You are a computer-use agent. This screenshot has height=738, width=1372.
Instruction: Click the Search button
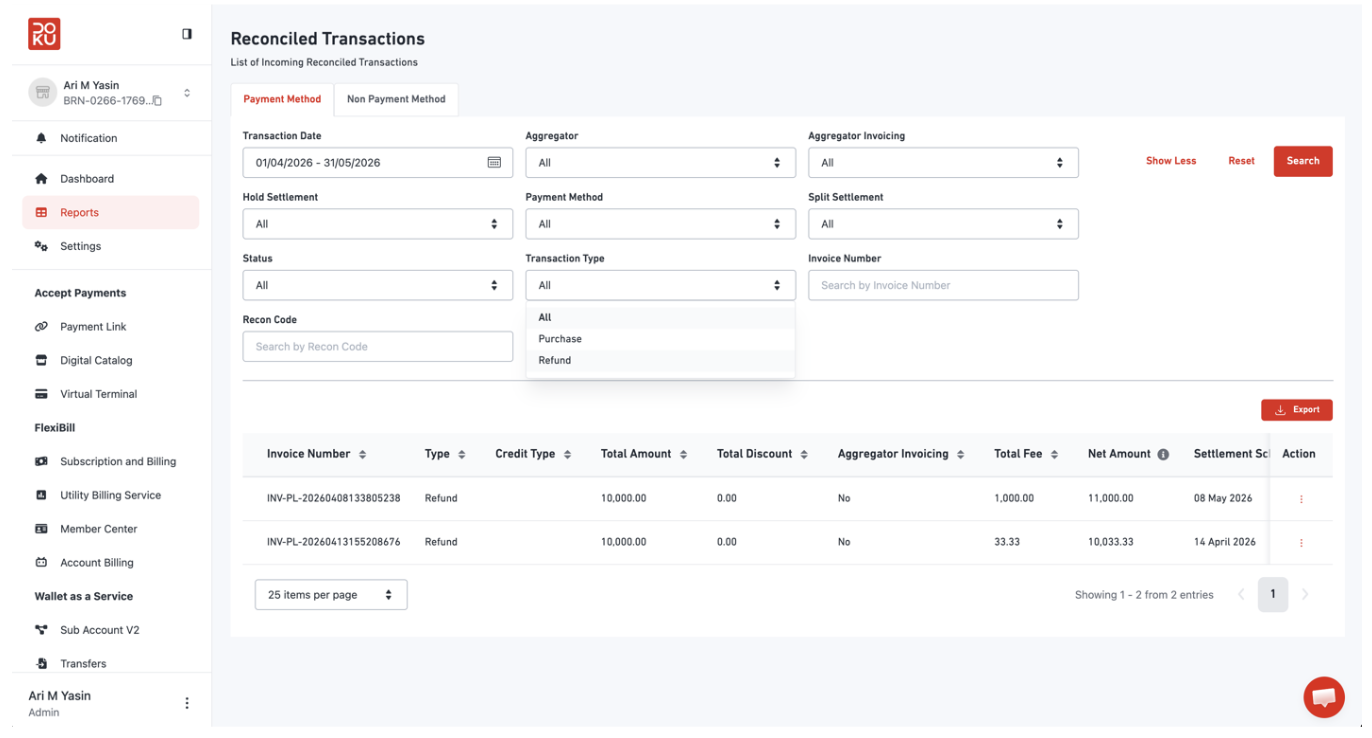(x=1303, y=161)
